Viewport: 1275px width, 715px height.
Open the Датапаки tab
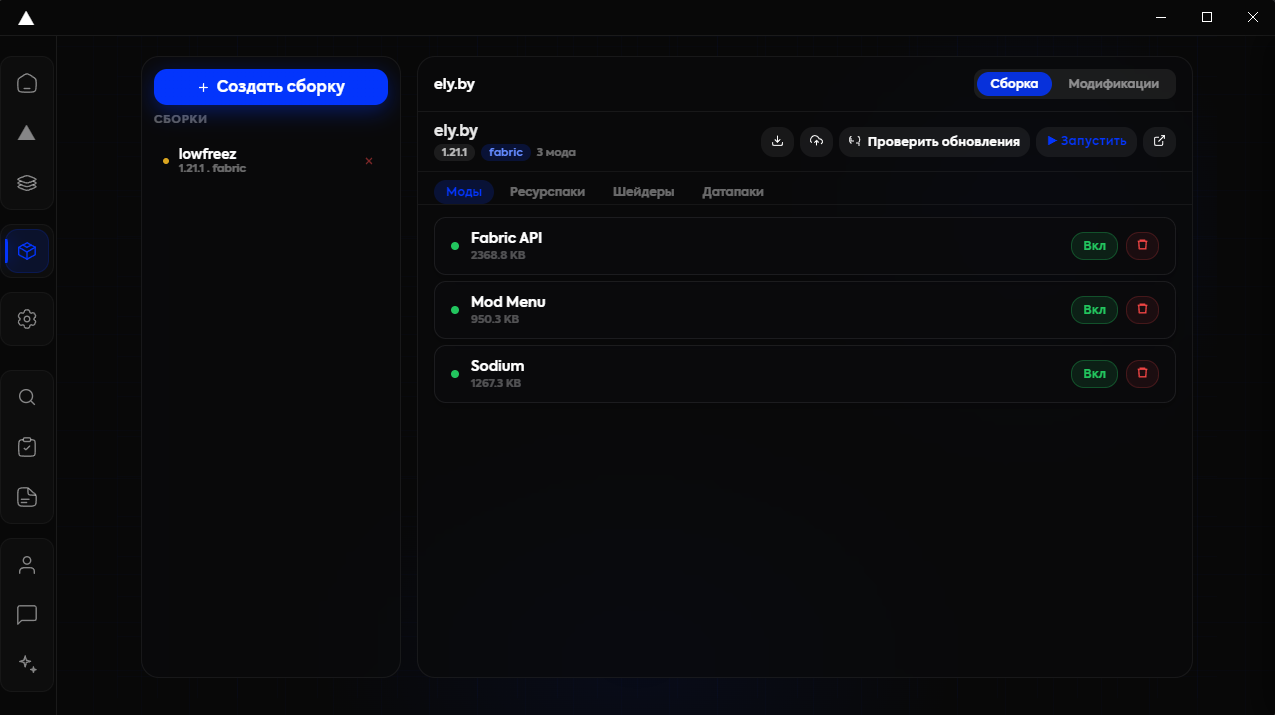point(733,191)
